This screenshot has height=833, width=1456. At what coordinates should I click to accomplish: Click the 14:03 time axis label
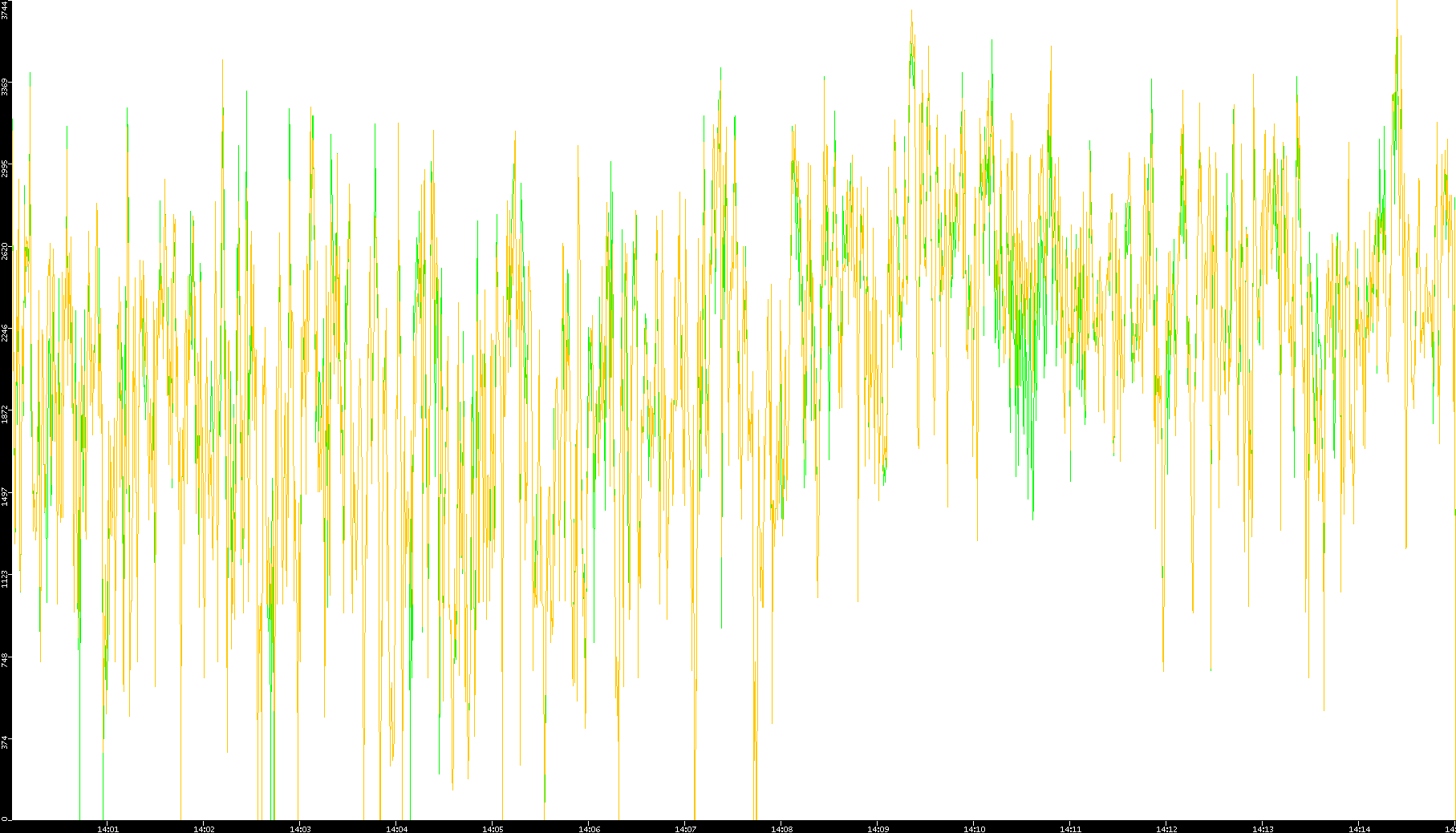300,829
